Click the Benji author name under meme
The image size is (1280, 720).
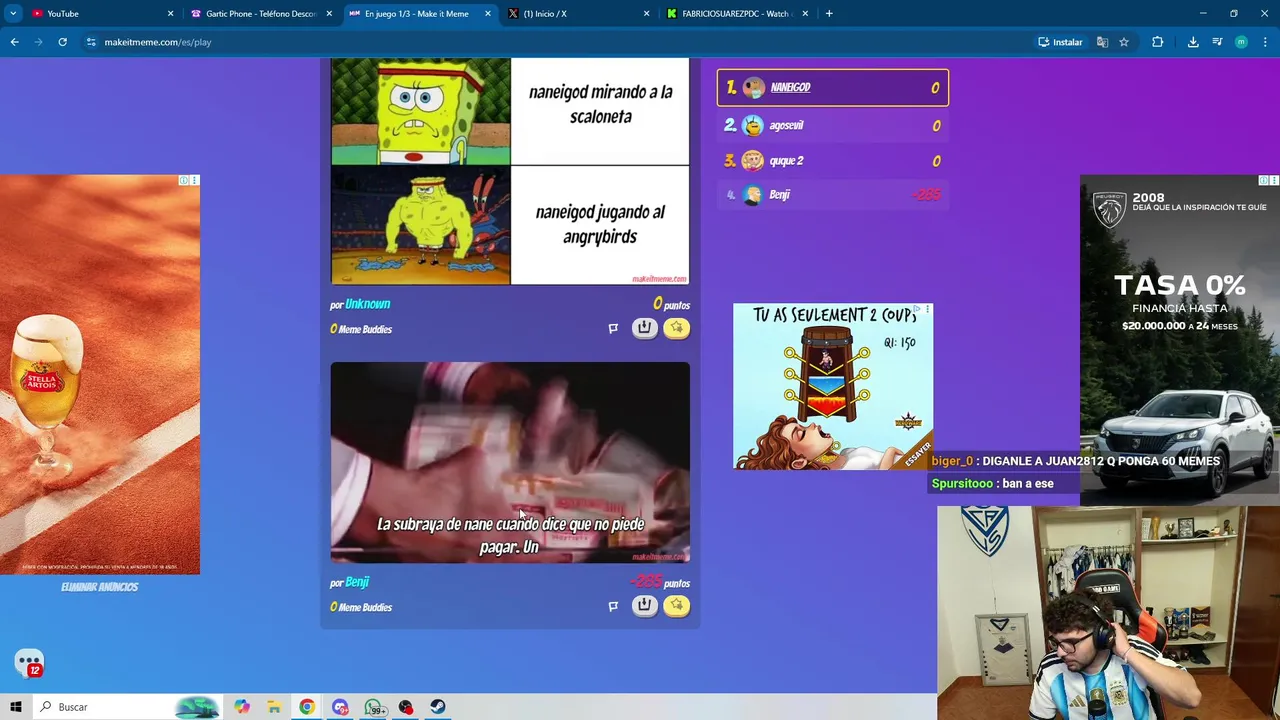357,582
